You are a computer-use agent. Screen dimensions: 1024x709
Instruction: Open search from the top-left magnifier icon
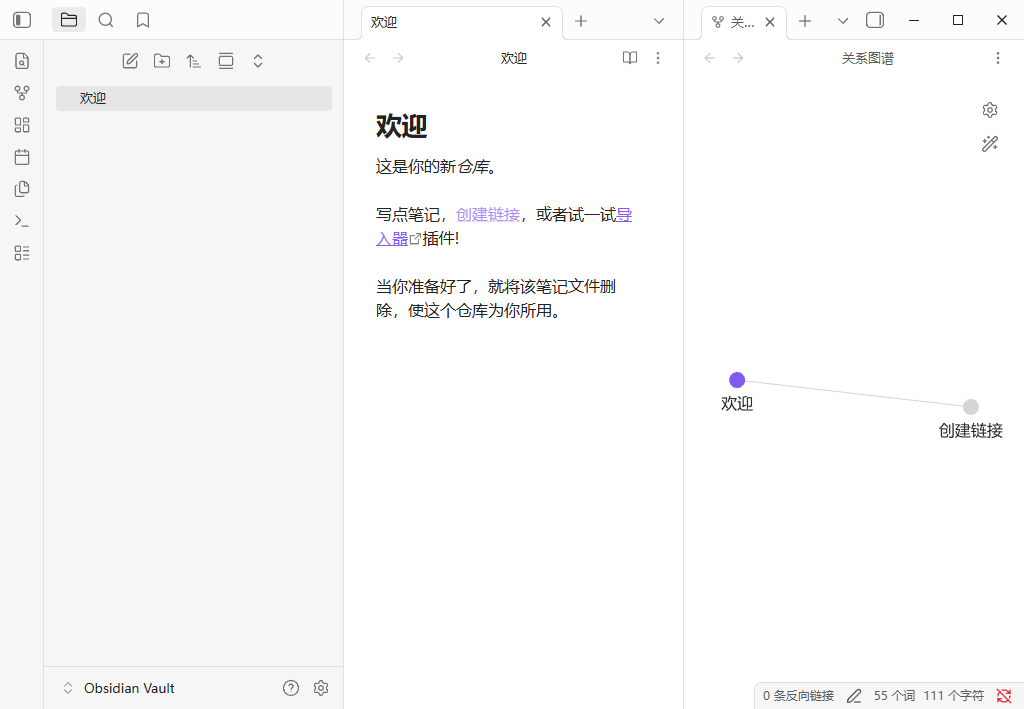tap(105, 19)
